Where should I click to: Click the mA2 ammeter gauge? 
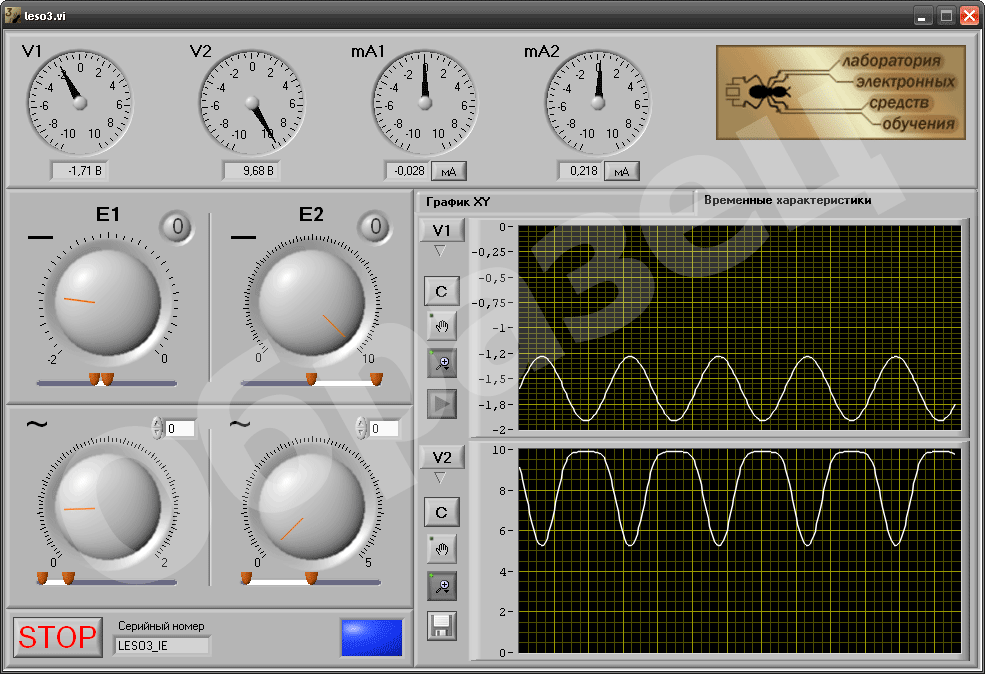pos(598,102)
